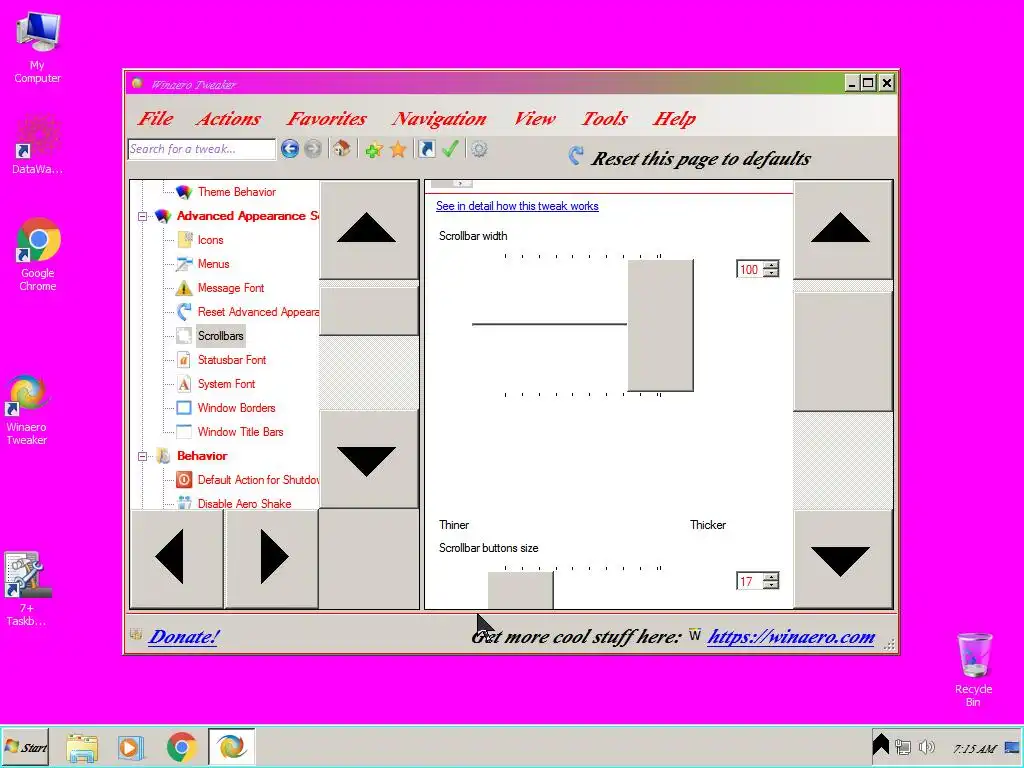Select the DataWa... desktop shortcut
Image resolution: width=1024 pixels, height=768 pixels.
(37, 144)
